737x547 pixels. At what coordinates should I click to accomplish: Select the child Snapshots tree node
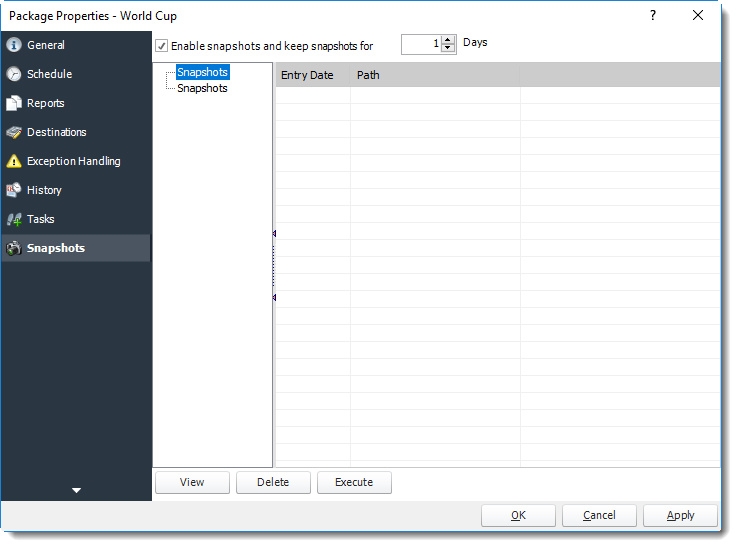(x=202, y=88)
